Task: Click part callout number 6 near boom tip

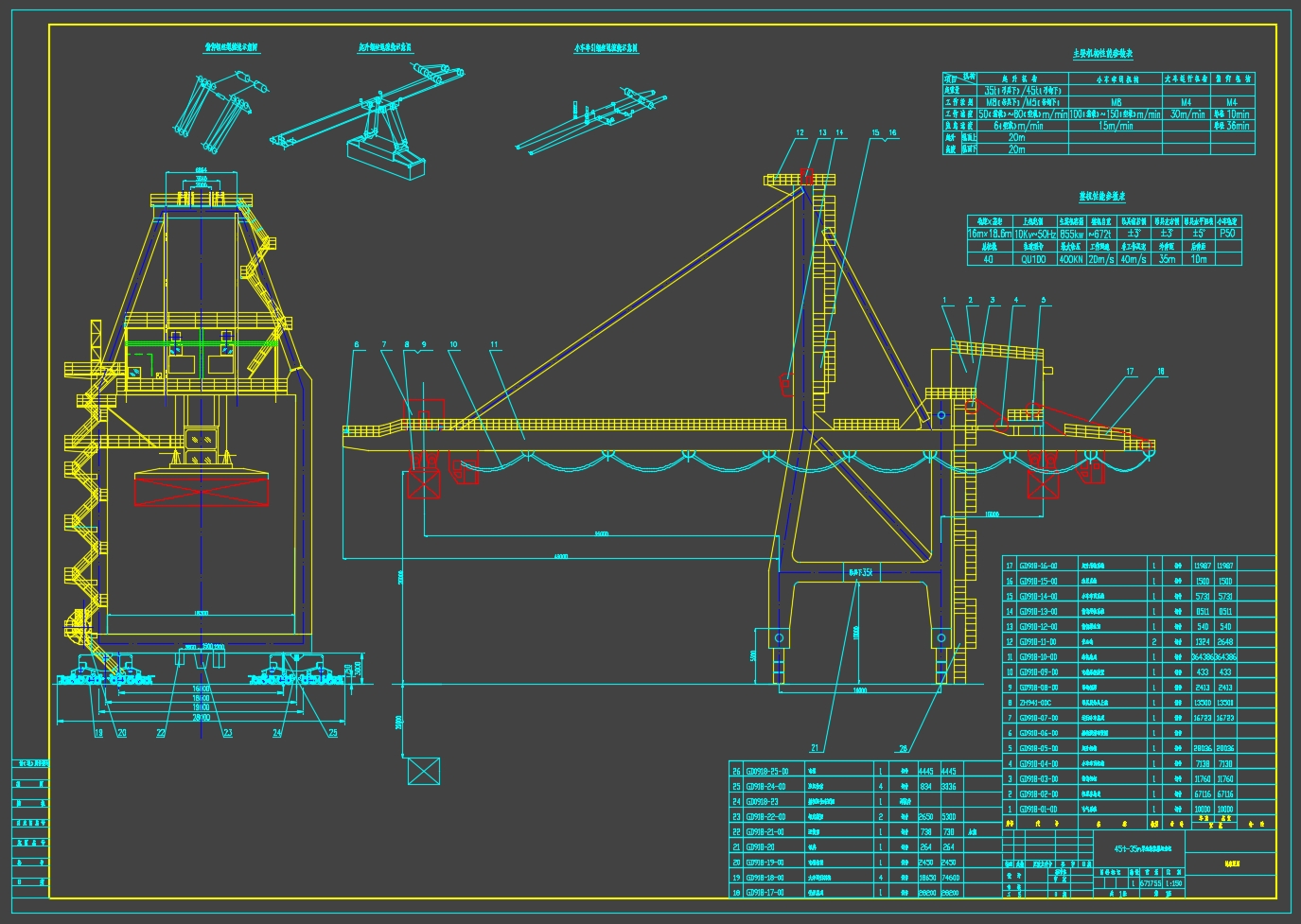Action: tap(357, 345)
